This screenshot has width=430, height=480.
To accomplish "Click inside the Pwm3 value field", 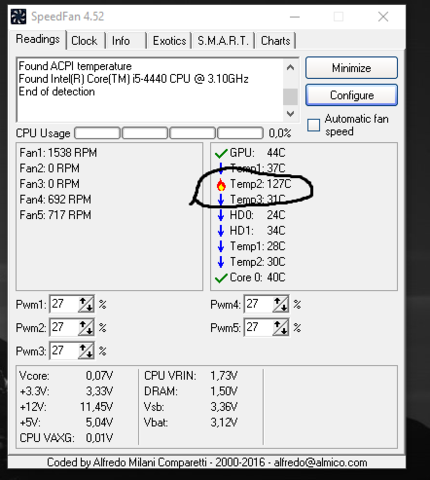I will (64, 351).
